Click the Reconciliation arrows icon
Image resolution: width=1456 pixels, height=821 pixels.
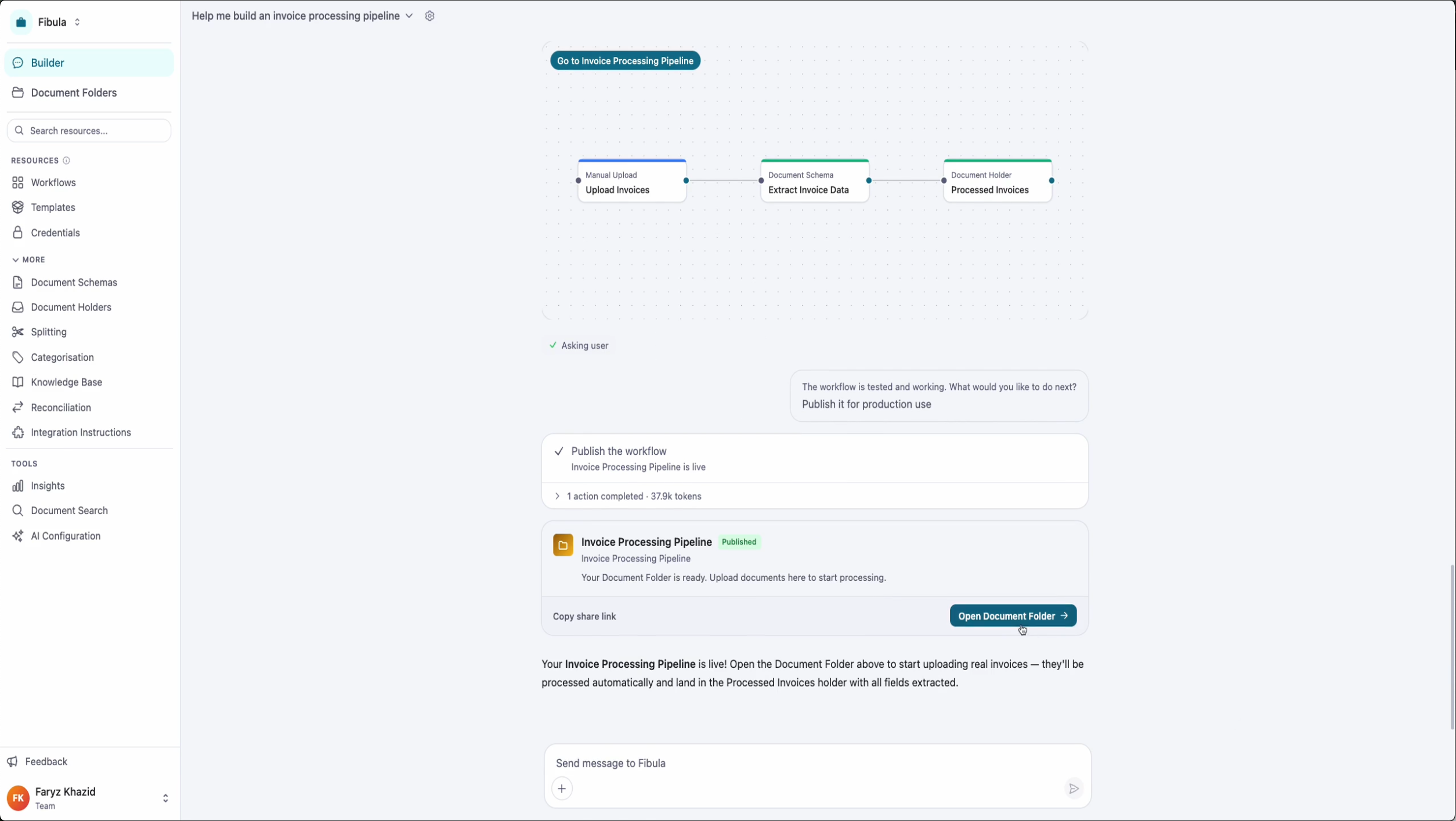click(x=18, y=407)
